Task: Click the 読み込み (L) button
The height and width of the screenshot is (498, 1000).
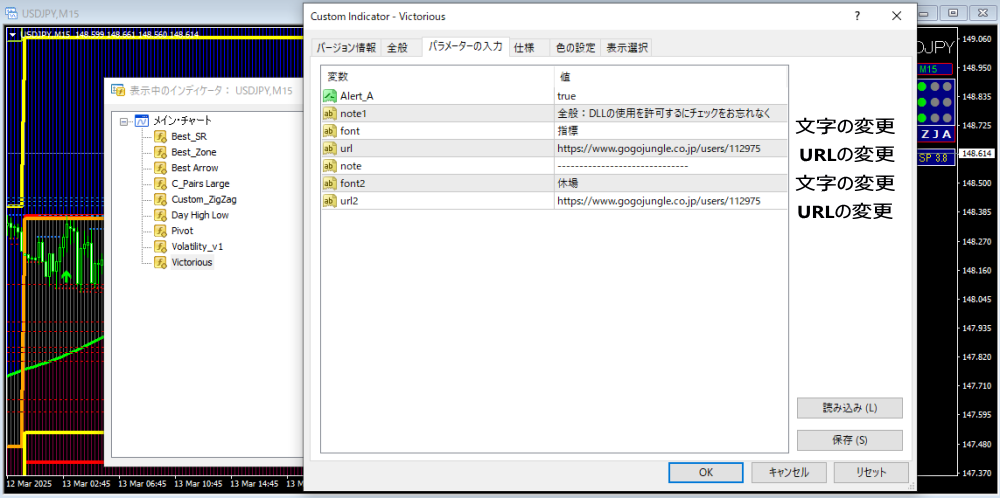Action: coord(849,408)
